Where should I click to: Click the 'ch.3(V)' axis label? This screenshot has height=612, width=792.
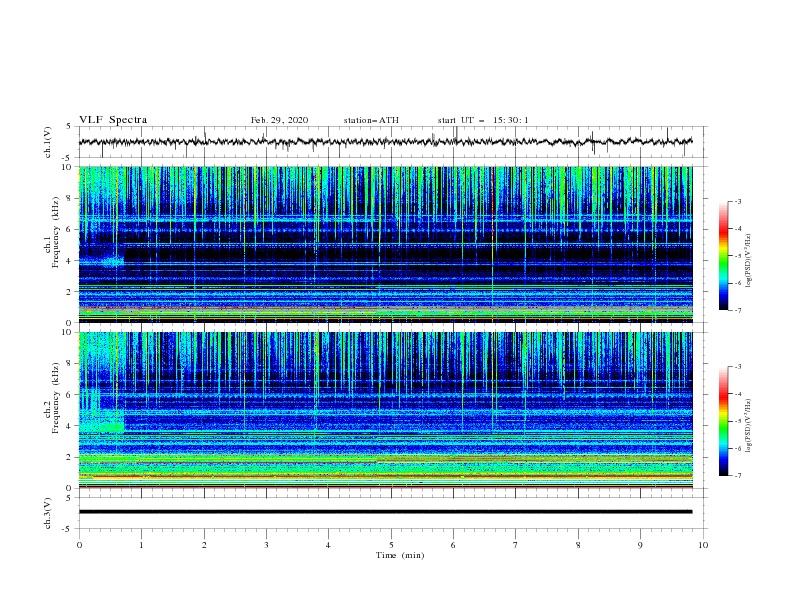(48, 513)
